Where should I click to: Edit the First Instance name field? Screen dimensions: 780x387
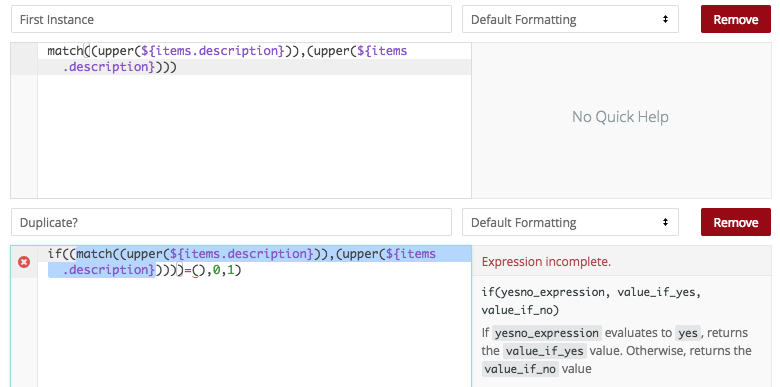231,19
